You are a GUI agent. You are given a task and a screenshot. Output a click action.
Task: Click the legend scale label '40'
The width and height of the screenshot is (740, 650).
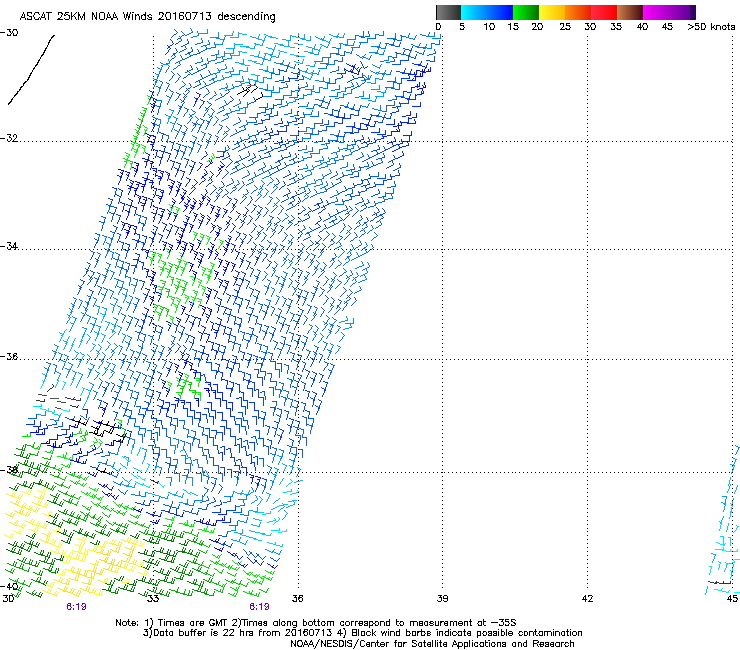pos(642,27)
